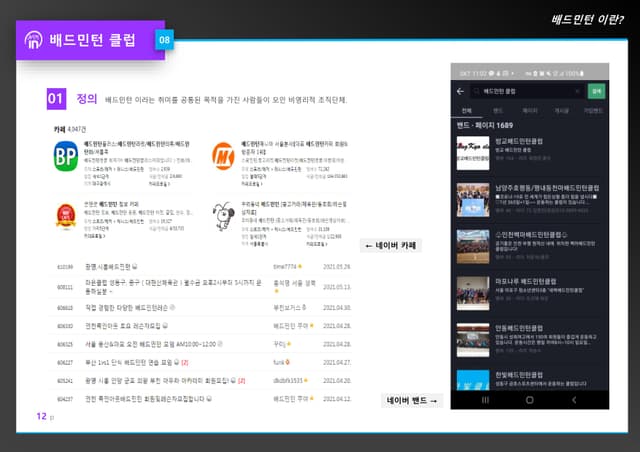The height and width of the screenshot is (452, 640).
Task: Tap the back arrow in the Band app
Action: pyautogui.click(x=460, y=91)
